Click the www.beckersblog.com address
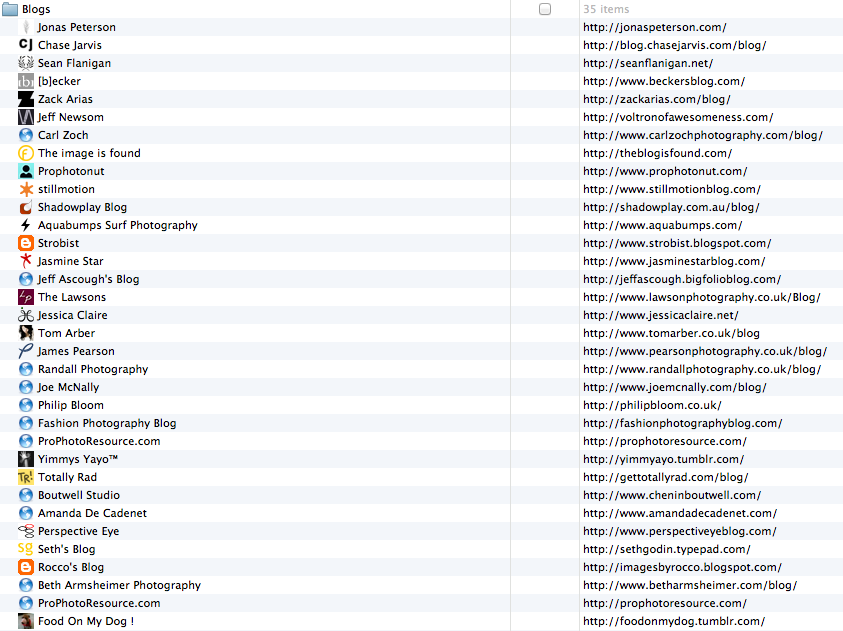Screen dimensions: 843x631 pyautogui.click(x=664, y=81)
